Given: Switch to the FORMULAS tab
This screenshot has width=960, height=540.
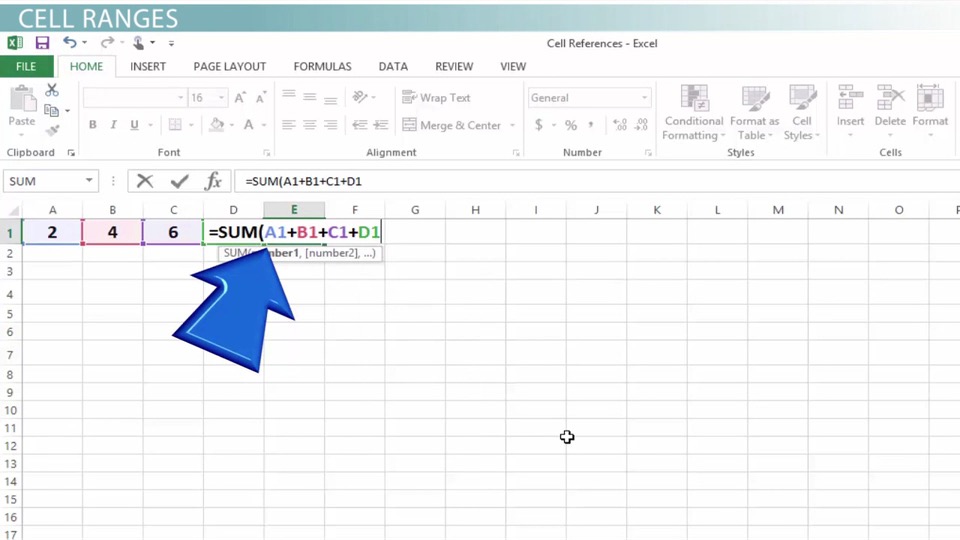Looking at the screenshot, I should [322, 66].
